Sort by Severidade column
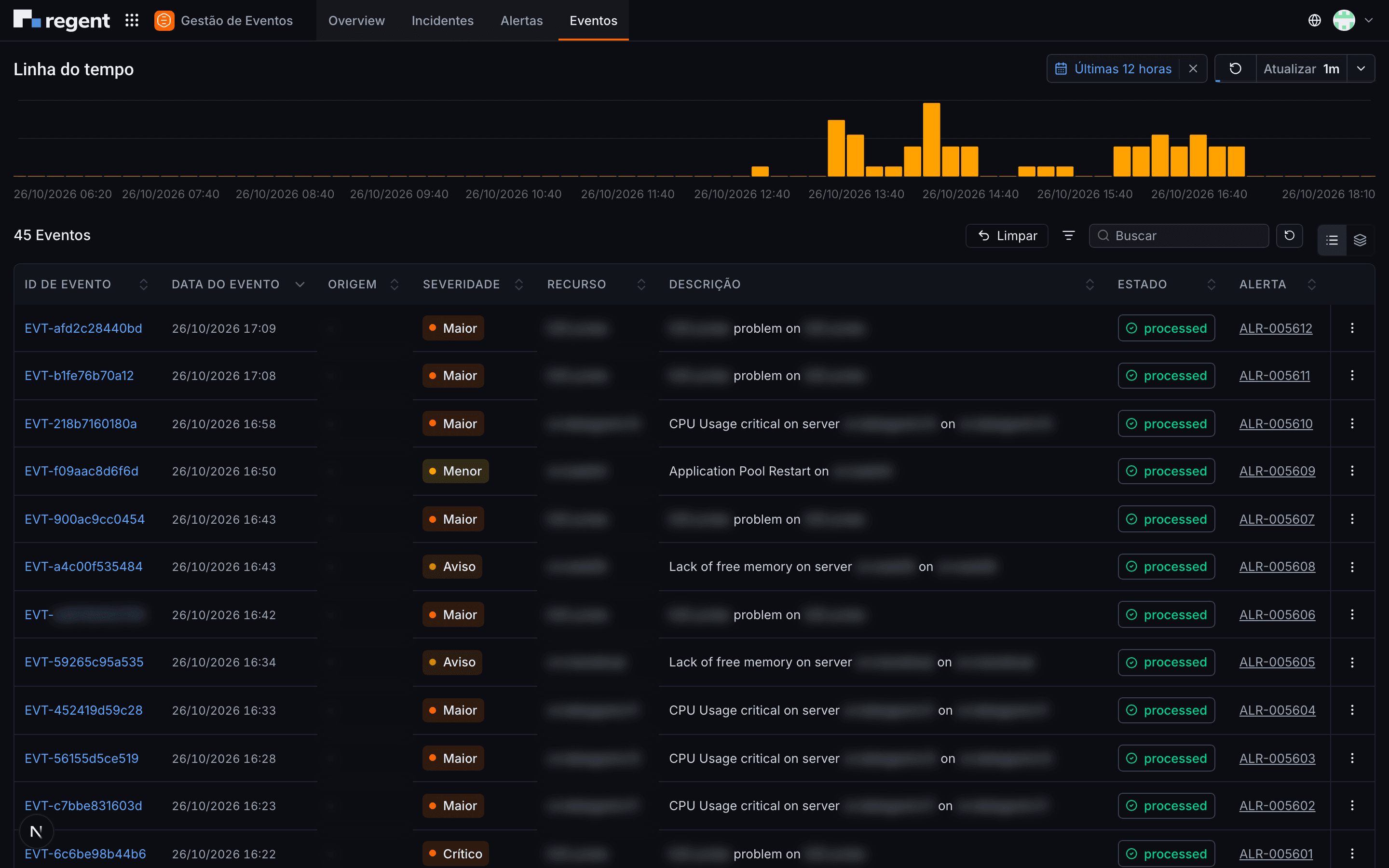Image resolution: width=1389 pixels, height=868 pixels. point(519,285)
